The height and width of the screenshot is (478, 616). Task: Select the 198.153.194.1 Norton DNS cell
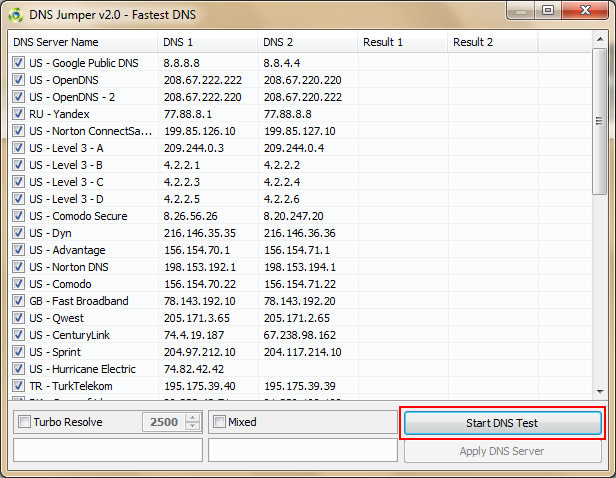(300, 267)
